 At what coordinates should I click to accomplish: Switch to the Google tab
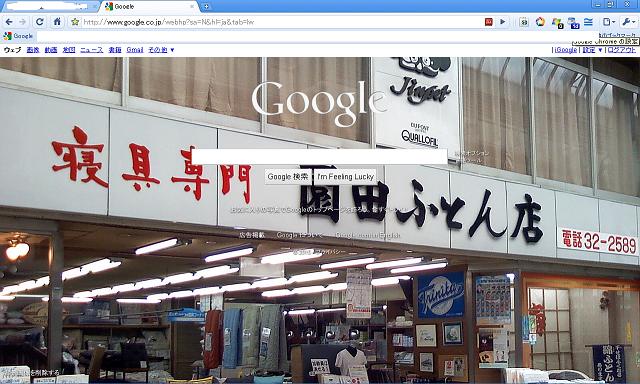pos(149,7)
